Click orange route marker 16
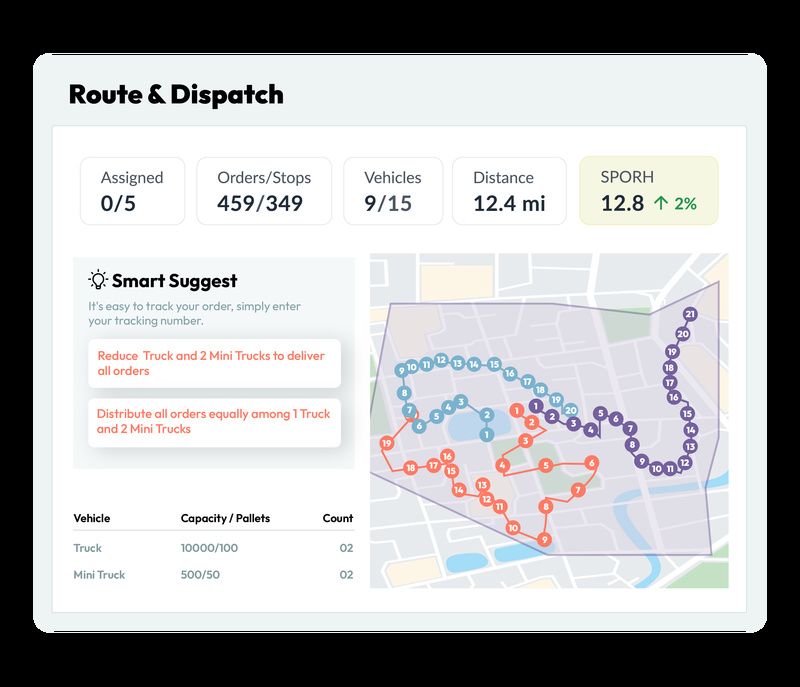Viewport: 800px width, 687px height. pos(448,456)
